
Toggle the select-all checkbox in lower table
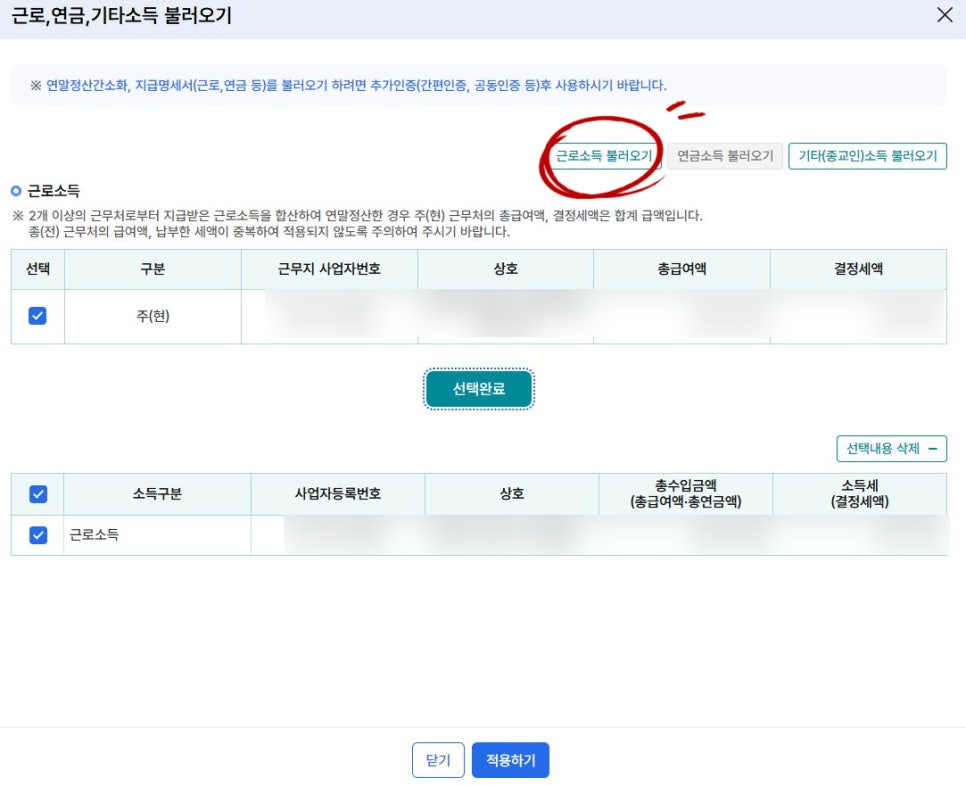click(36, 493)
